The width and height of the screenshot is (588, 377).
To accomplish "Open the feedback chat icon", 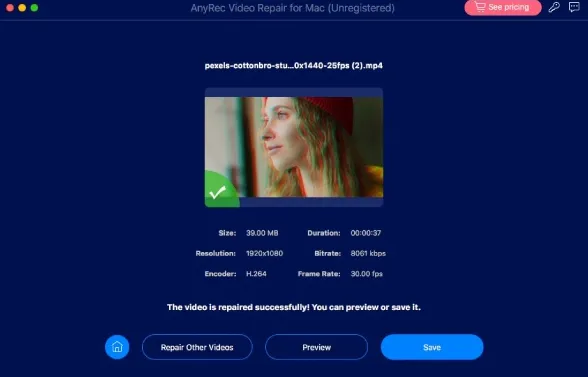I will tap(574, 7).
